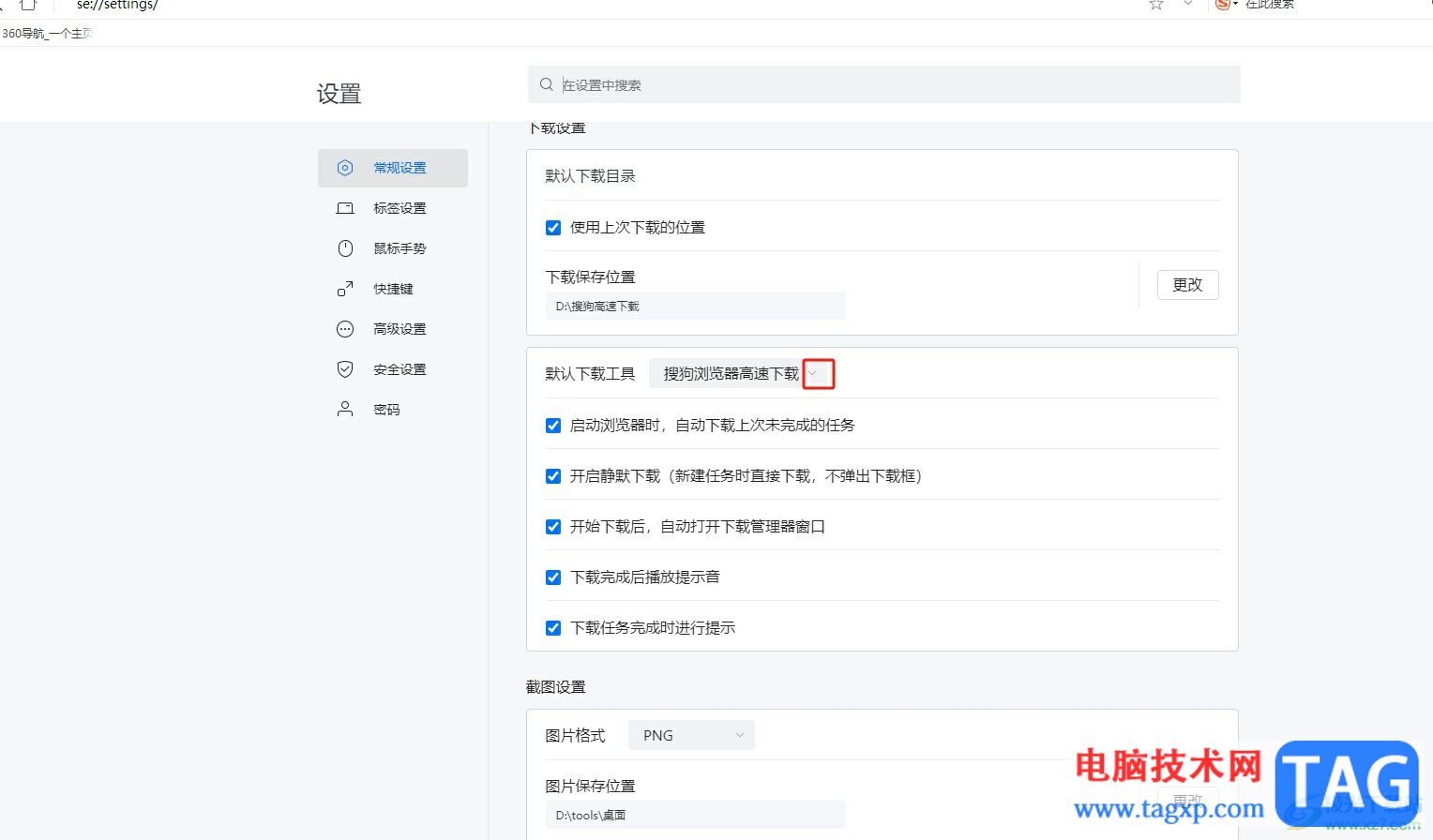This screenshot has width=1433, height=840.
Task: Click the home icon in browser toolbar
Action: click(x=28, y=5)
